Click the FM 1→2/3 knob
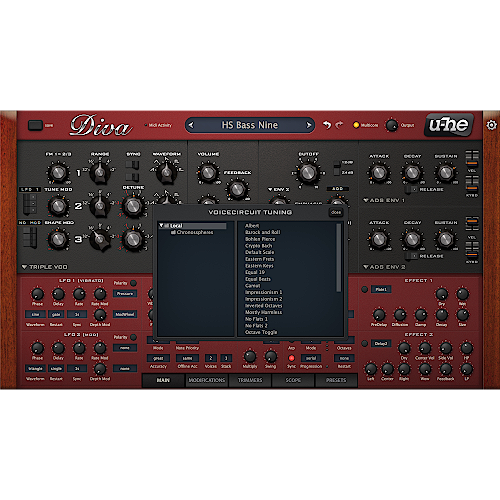 (x=58, y=172)
